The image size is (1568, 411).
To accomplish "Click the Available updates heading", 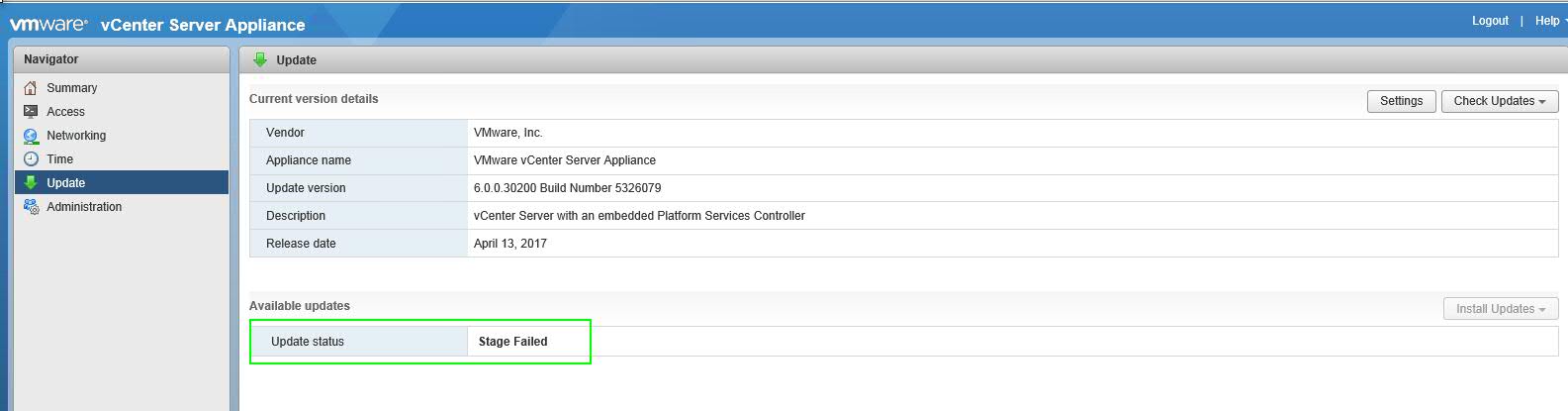I will tap(300, 306).
